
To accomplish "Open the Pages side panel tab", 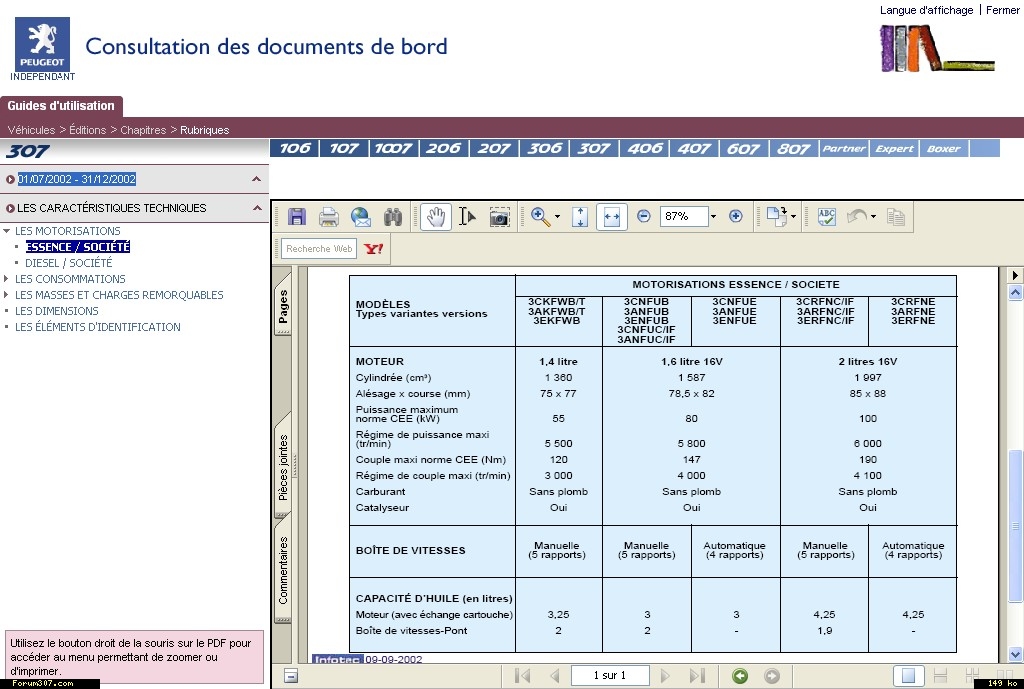I will click(283, 306).
